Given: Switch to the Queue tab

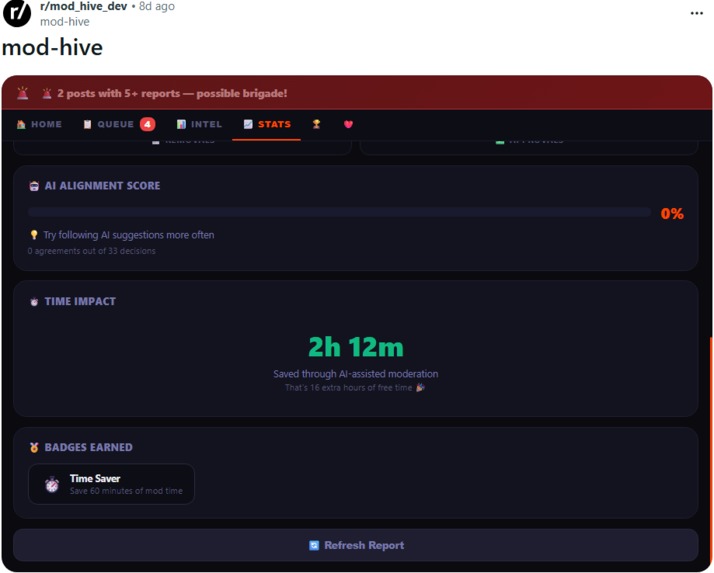Looking at the screenshot, I should tap(119, 124).
